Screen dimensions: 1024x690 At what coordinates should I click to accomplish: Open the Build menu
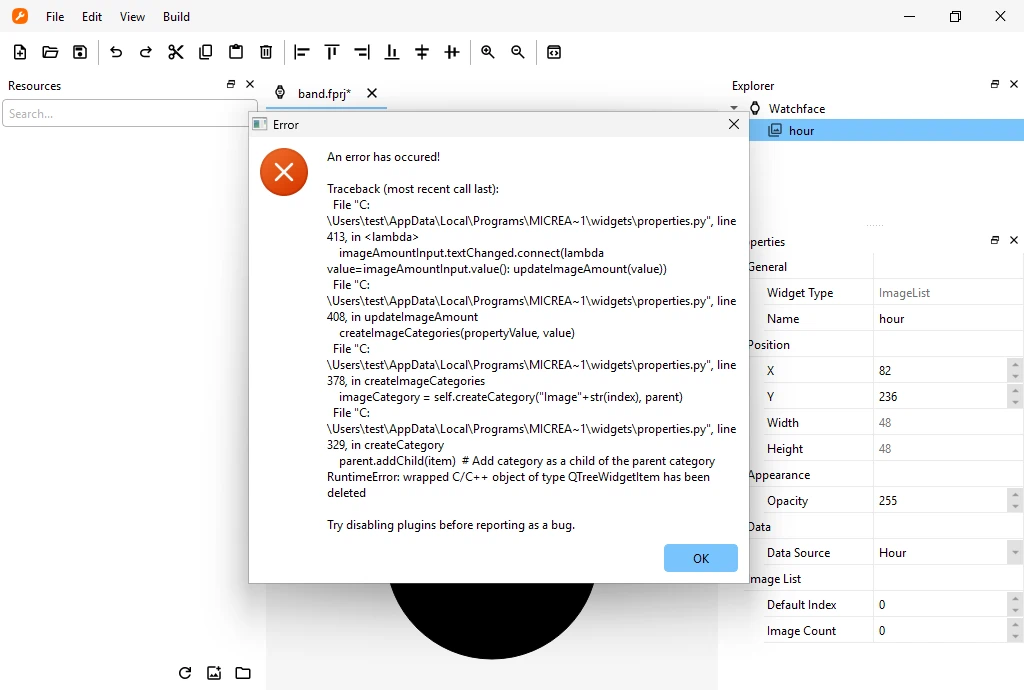[x=176, y=17]
